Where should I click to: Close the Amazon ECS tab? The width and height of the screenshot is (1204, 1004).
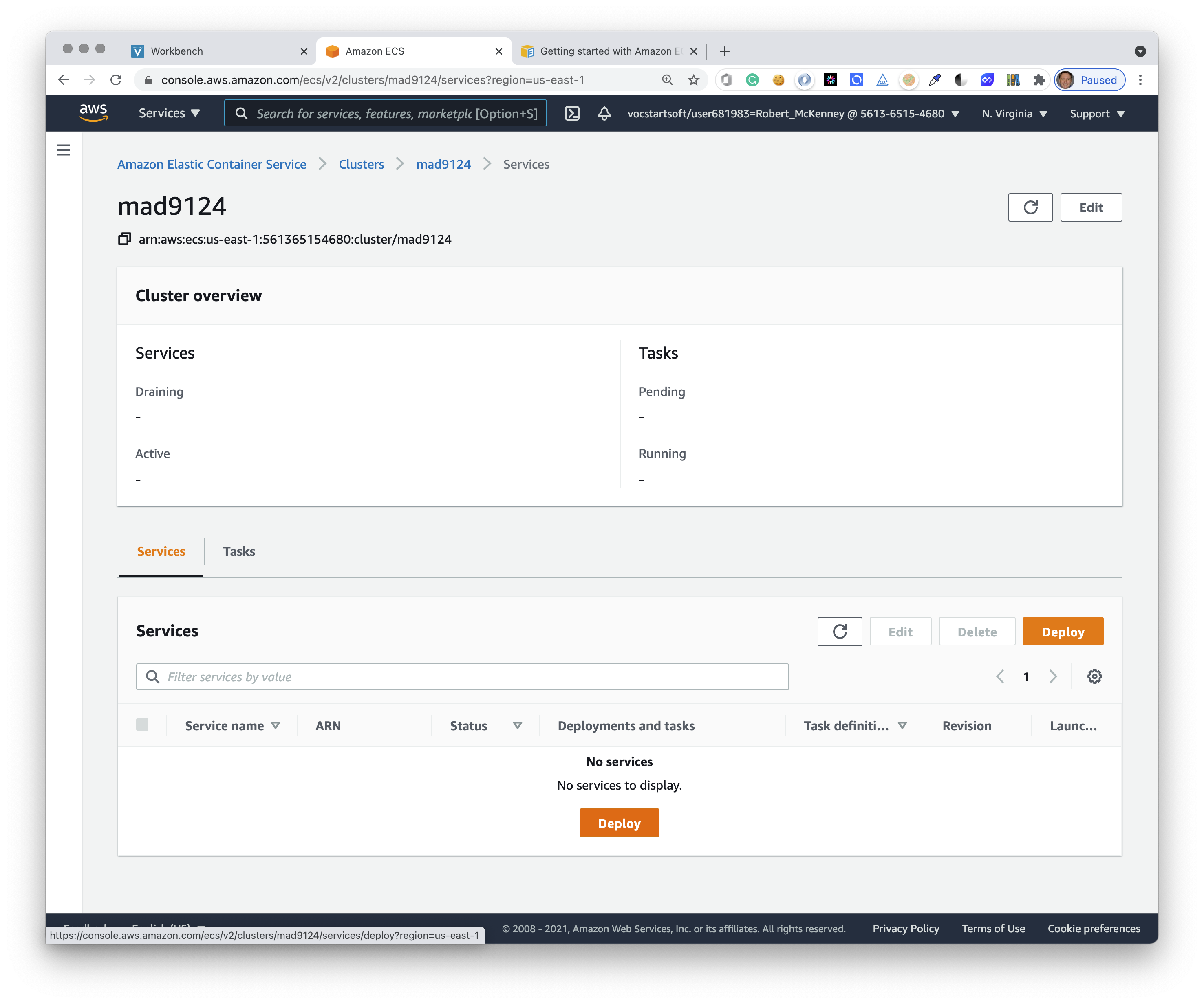tap(499, 52)
